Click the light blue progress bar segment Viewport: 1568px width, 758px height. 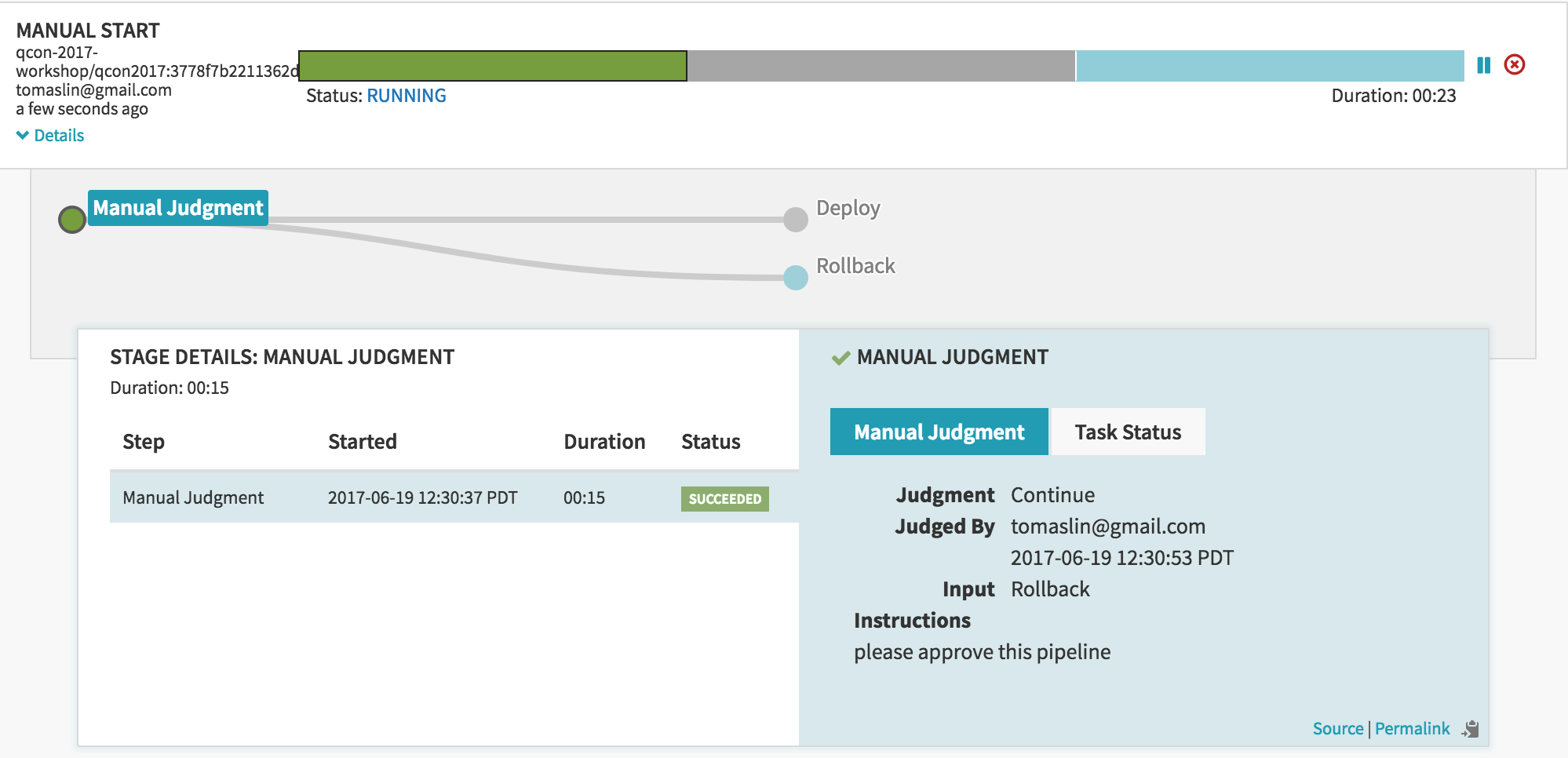pos(1270,66)
